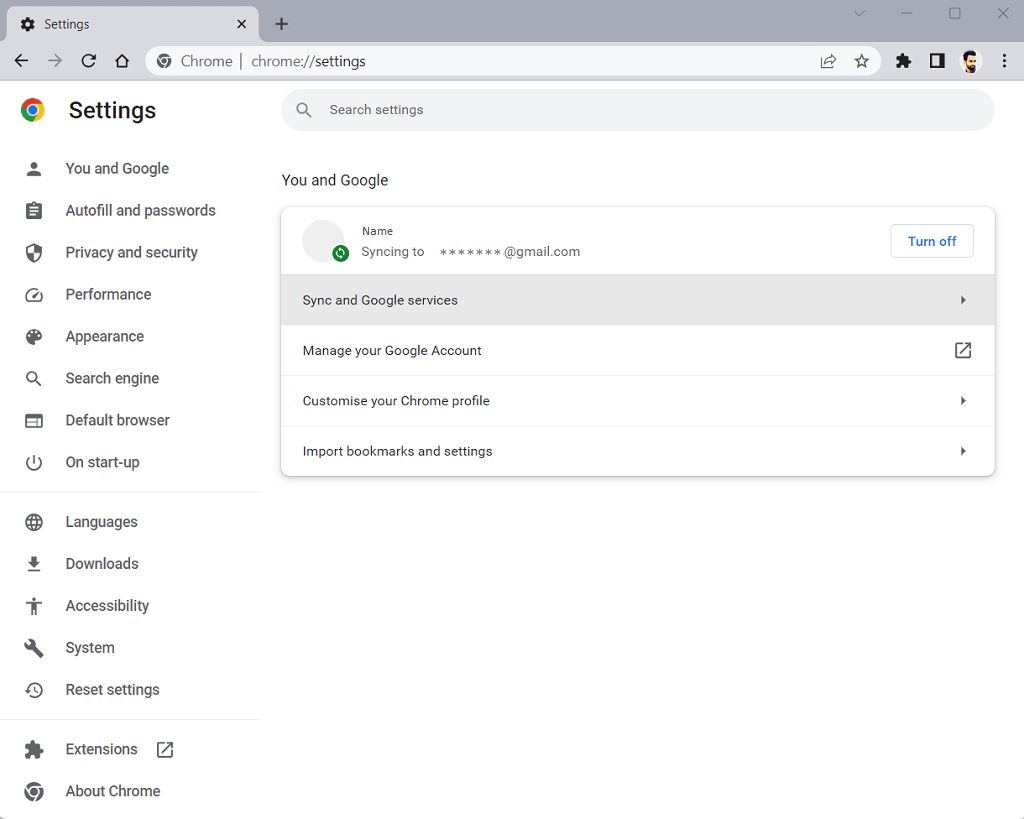Close the Settings tab
Screen dimensions: 1024x819
point(242,24)
